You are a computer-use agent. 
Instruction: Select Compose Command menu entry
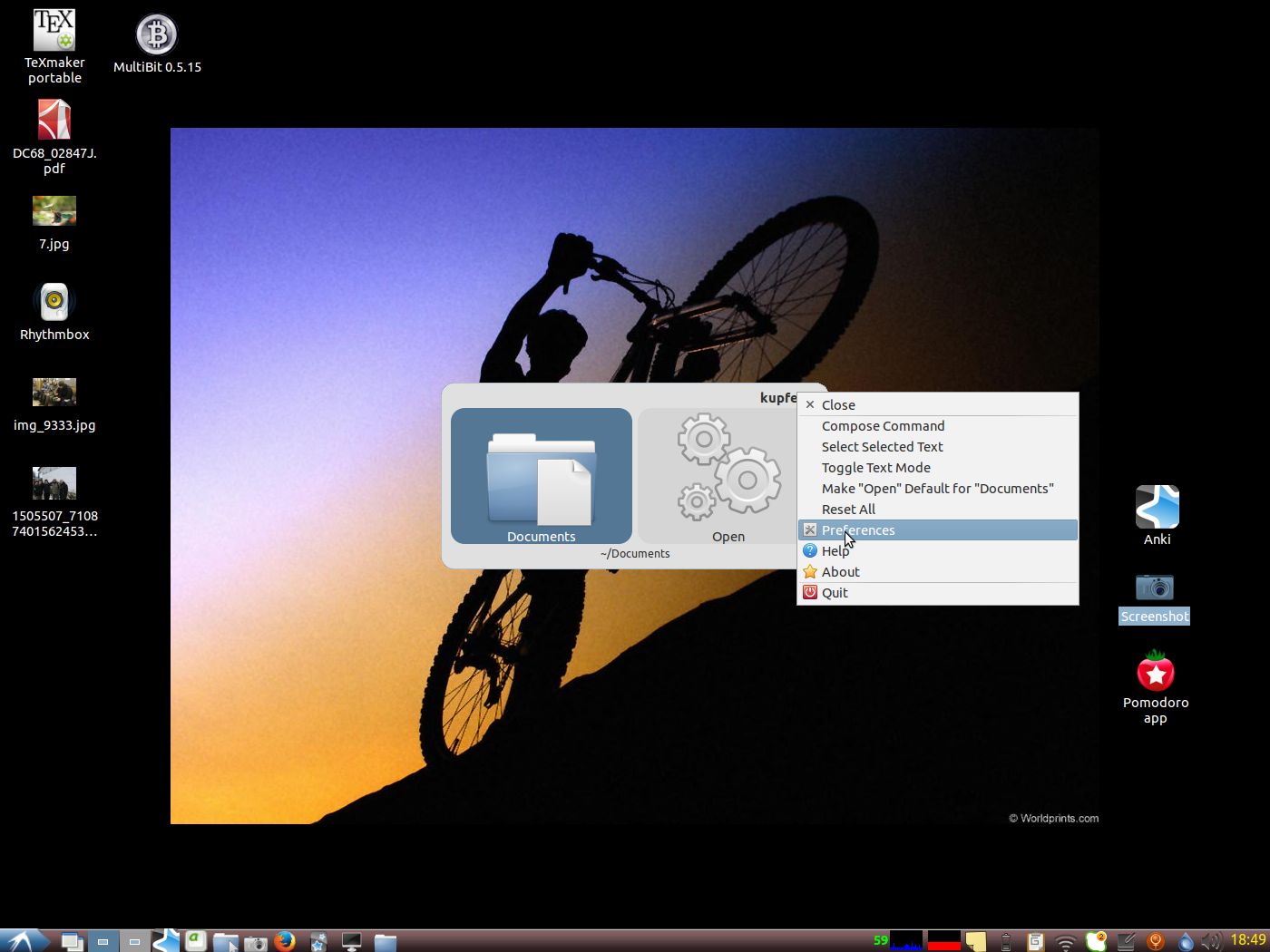point(938,426)
